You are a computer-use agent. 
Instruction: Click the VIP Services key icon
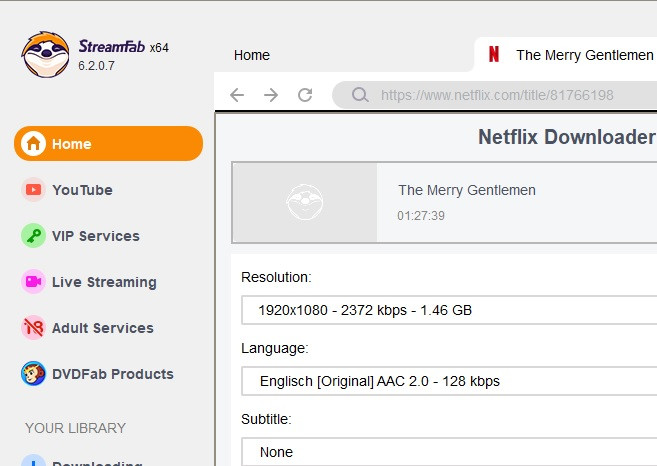coord(34,236)
